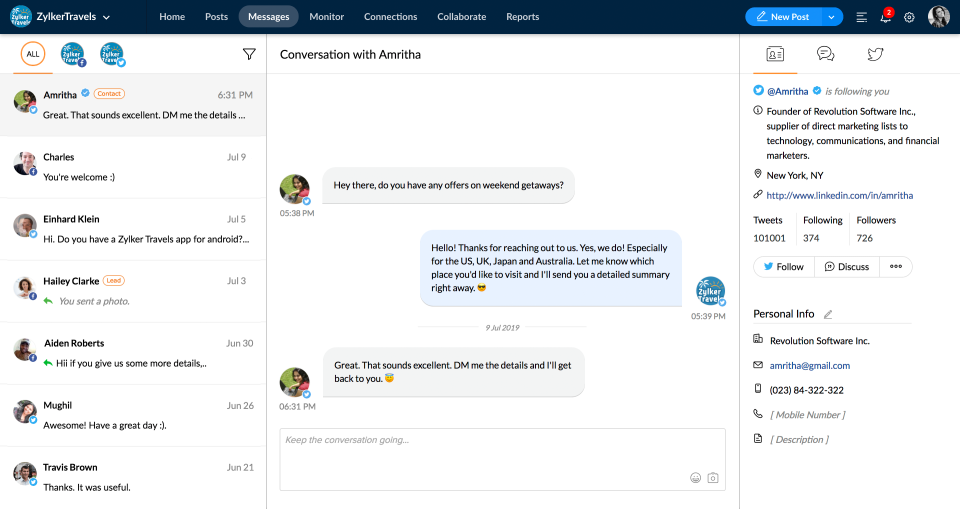Click Amritha's avatar beside first message
960x509 pixels.
coord(294,189)
